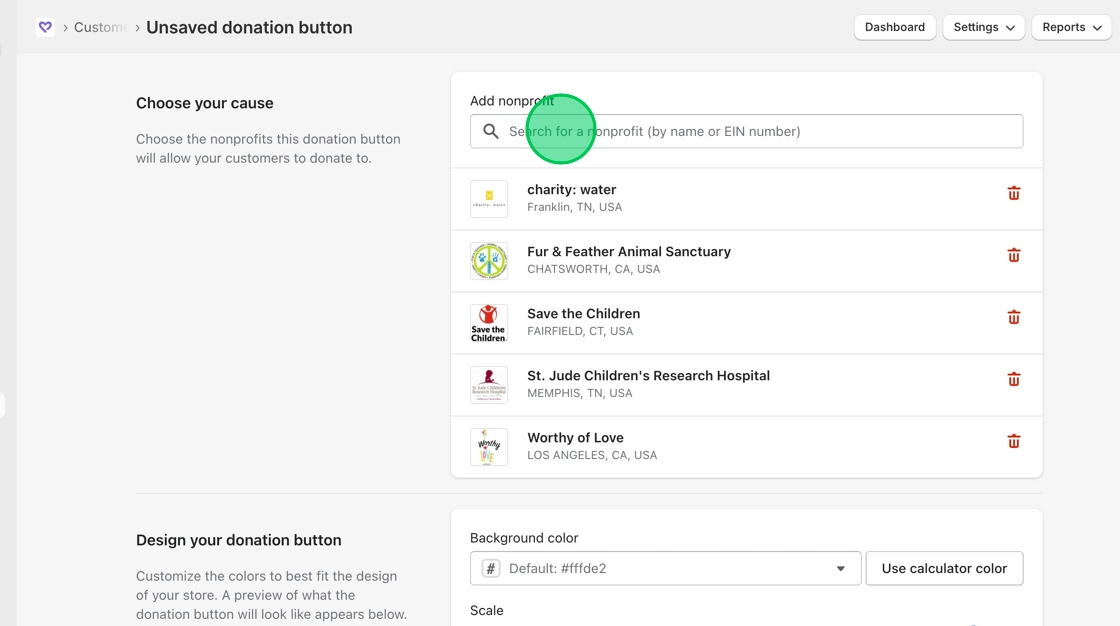Click the Add nonprofit label

[x=511, y=101]
